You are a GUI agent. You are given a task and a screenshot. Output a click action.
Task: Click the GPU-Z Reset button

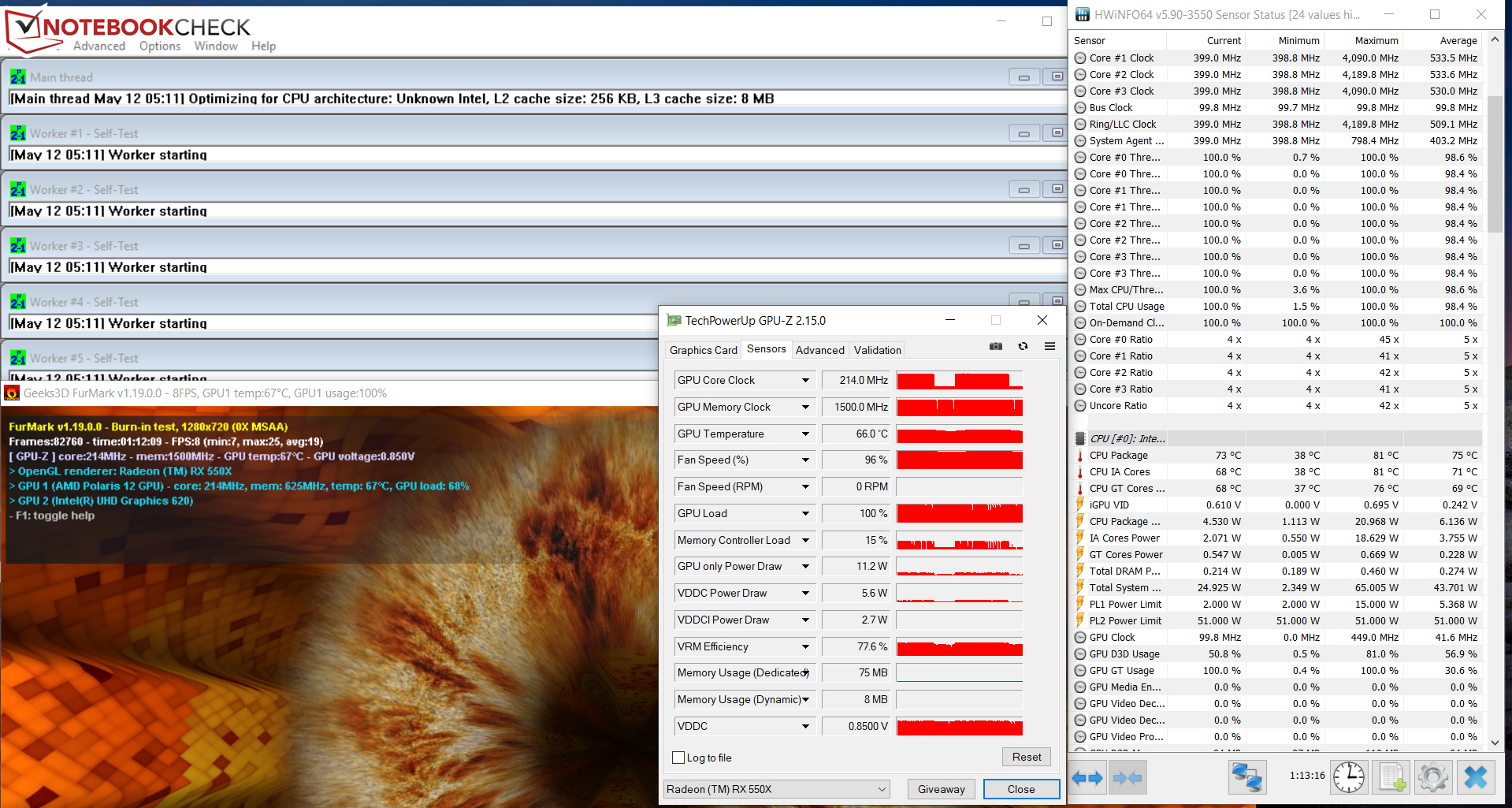[x=1027, y=757]
